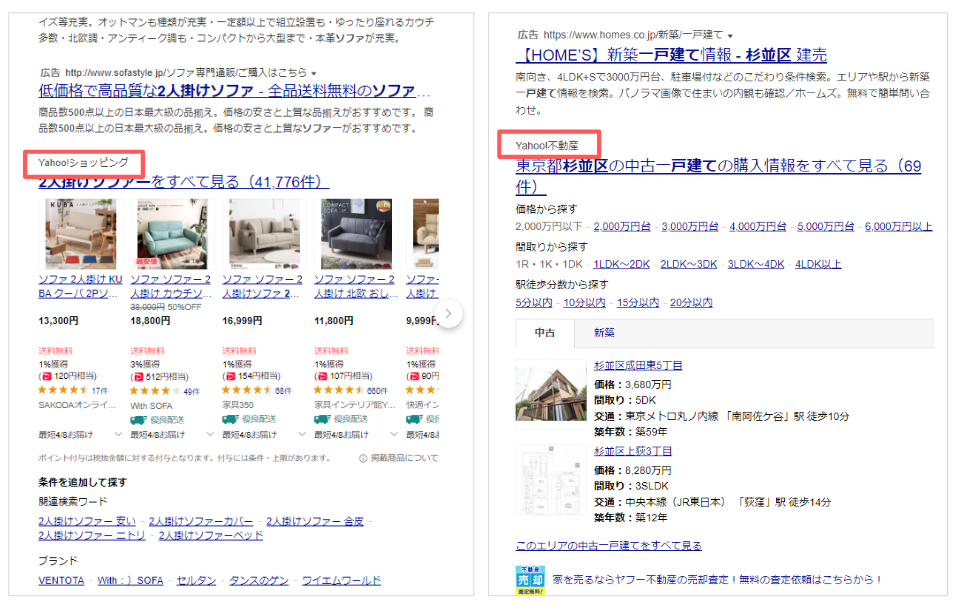
Task: Switch to the 新築 tab
Action: 604,332
